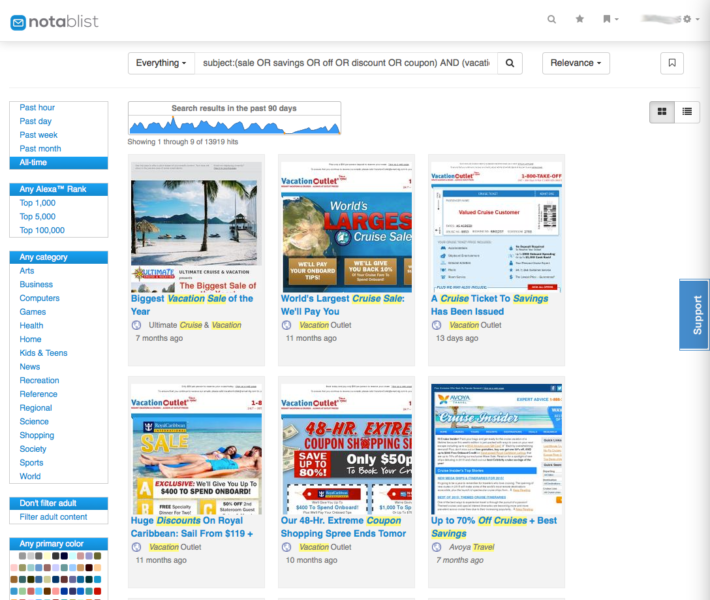Open 'Biggest Vacation Sale of the Year' title
The height and width of the screenshot is (600, 710).
pos(192,305)
